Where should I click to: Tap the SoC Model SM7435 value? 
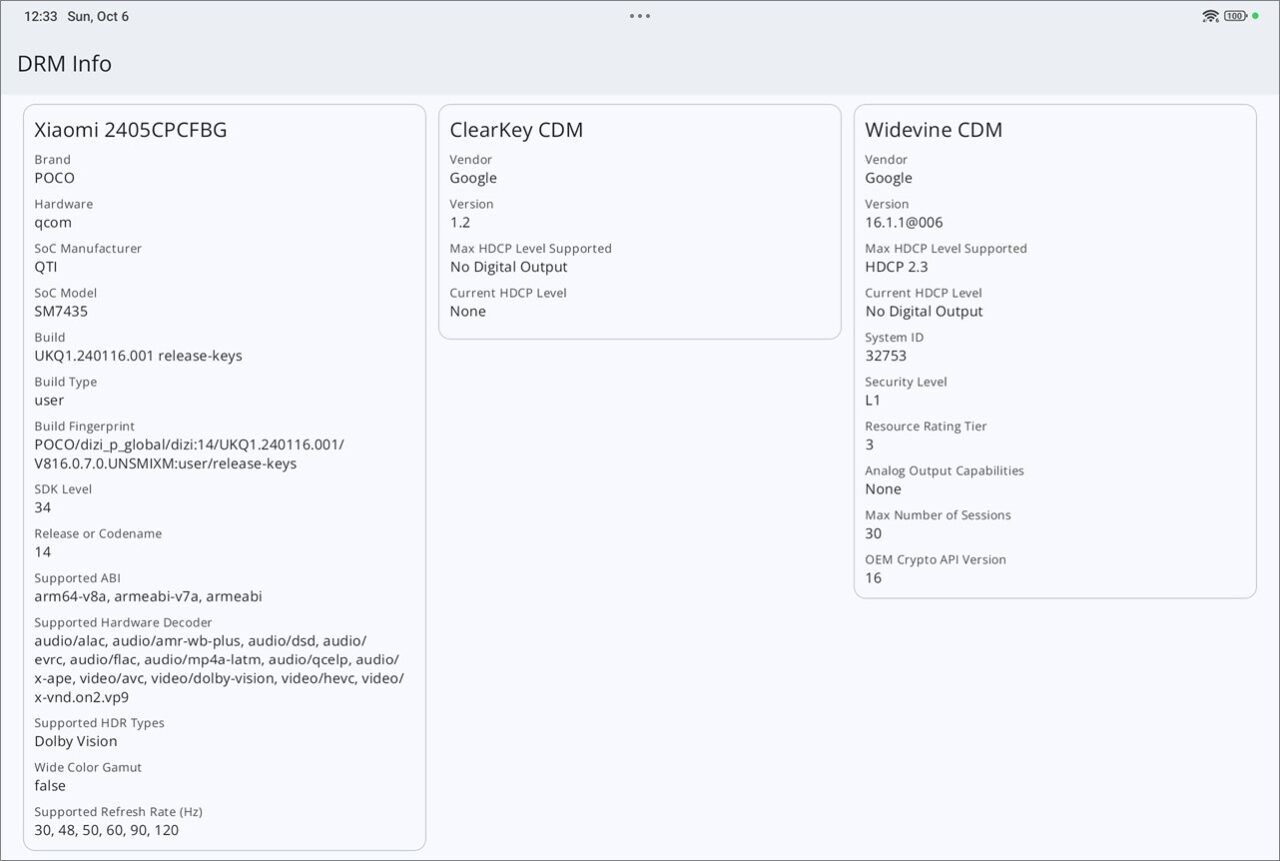(61, 311)
